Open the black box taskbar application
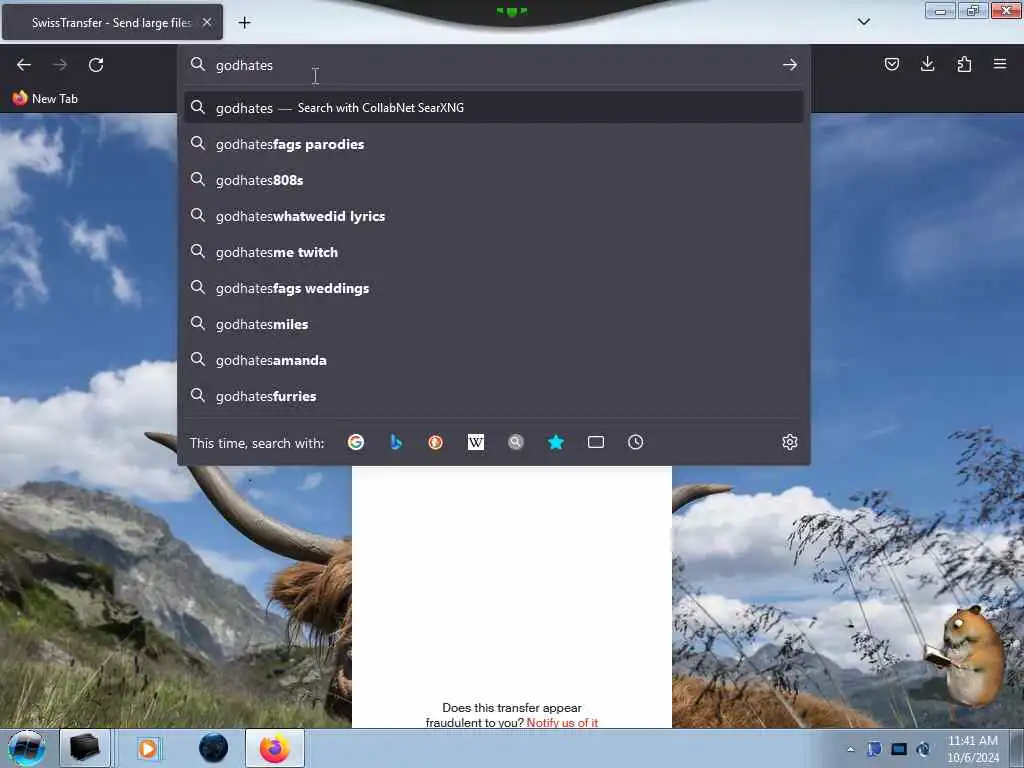The height and width of the screenshot is (768, 1024). (84, 748)
